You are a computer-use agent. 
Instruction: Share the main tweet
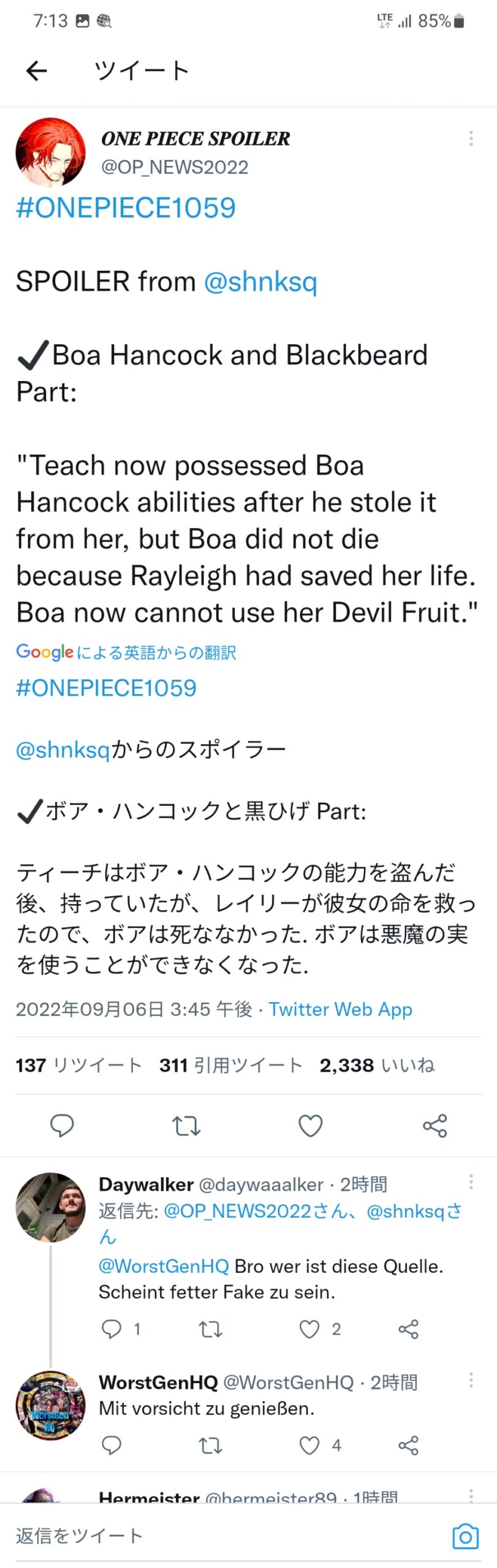coord(434,1125)
